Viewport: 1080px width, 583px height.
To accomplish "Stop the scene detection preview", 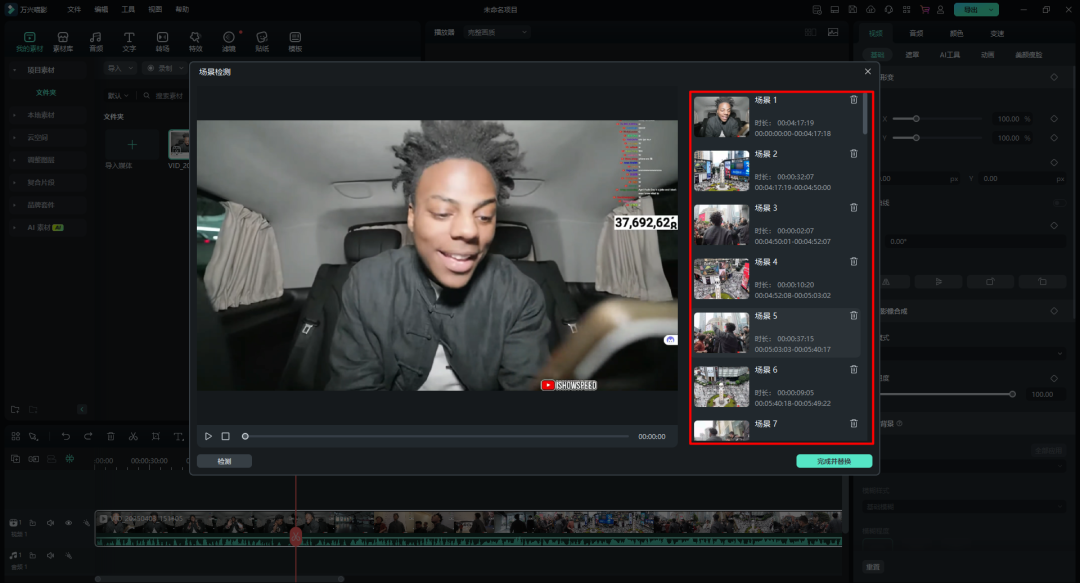I will point(225,436).
